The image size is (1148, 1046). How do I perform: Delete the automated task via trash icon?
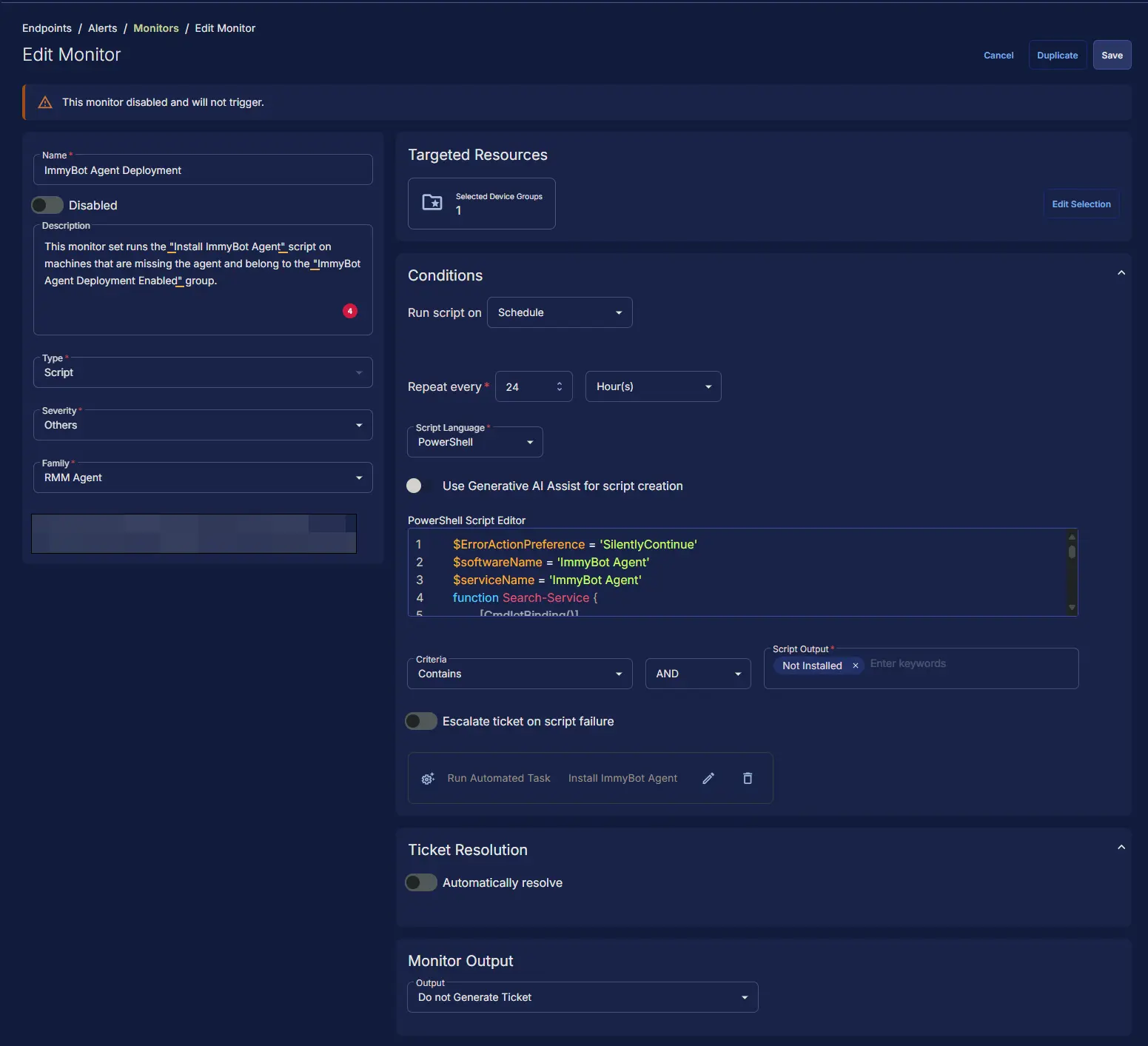748,778
